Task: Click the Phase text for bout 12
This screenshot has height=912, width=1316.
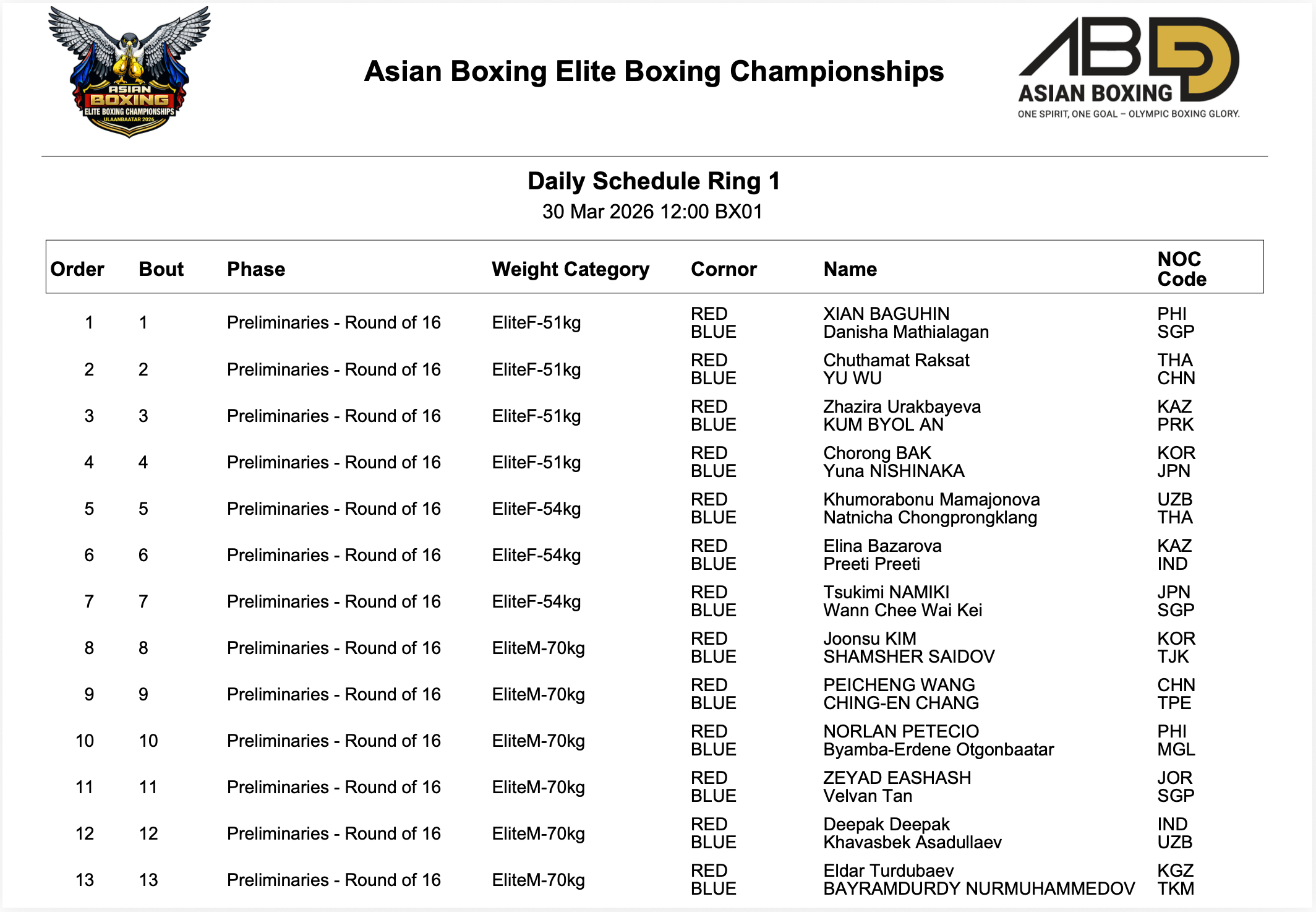Action: point(333,833)
